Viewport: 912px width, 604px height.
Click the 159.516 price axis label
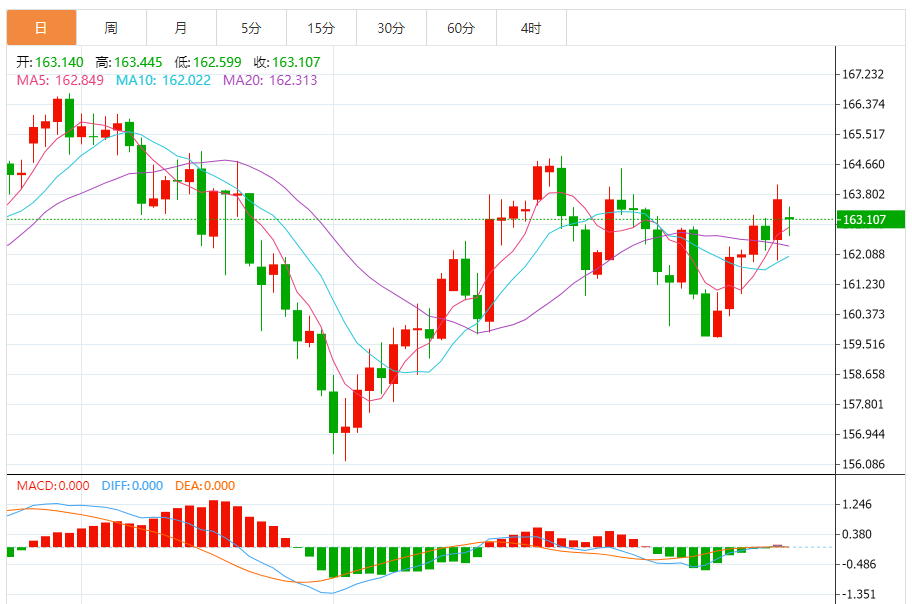coord(863,344)
